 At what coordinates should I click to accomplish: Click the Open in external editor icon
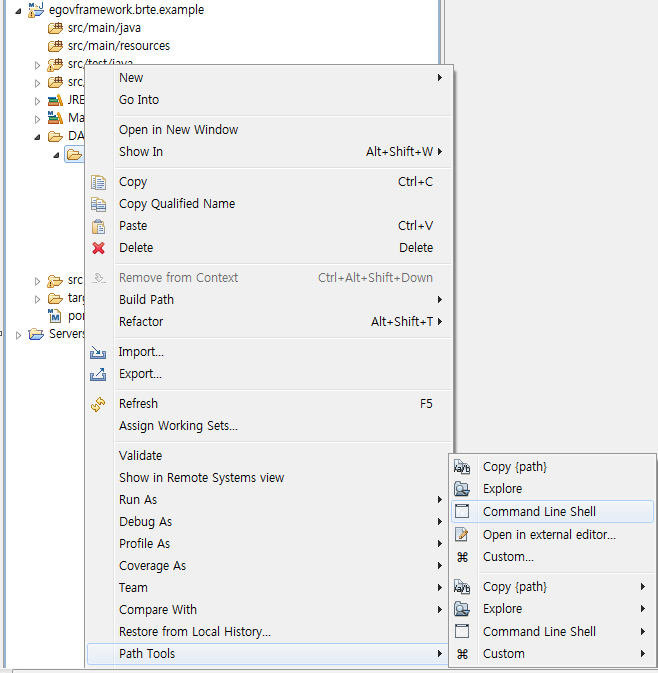pos(462,534)
